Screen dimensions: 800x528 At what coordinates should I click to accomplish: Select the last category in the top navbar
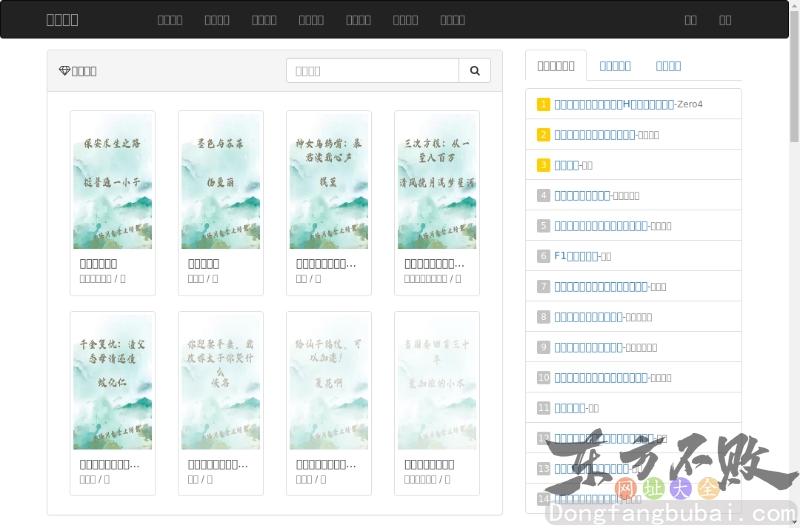tap(452, 19)
